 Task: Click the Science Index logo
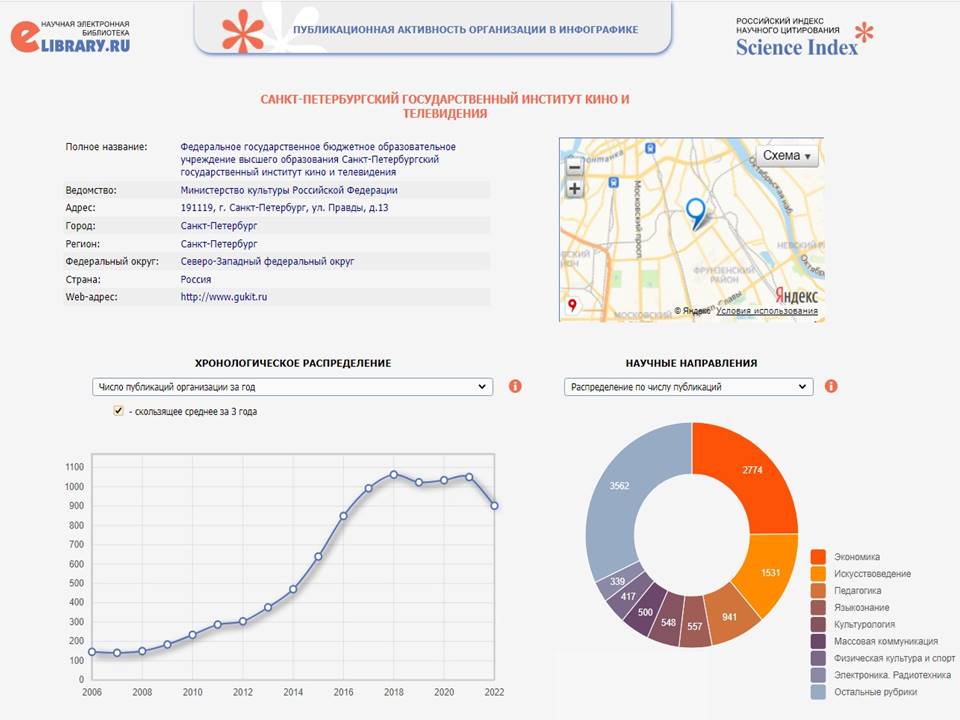click(x=803, y=35)
